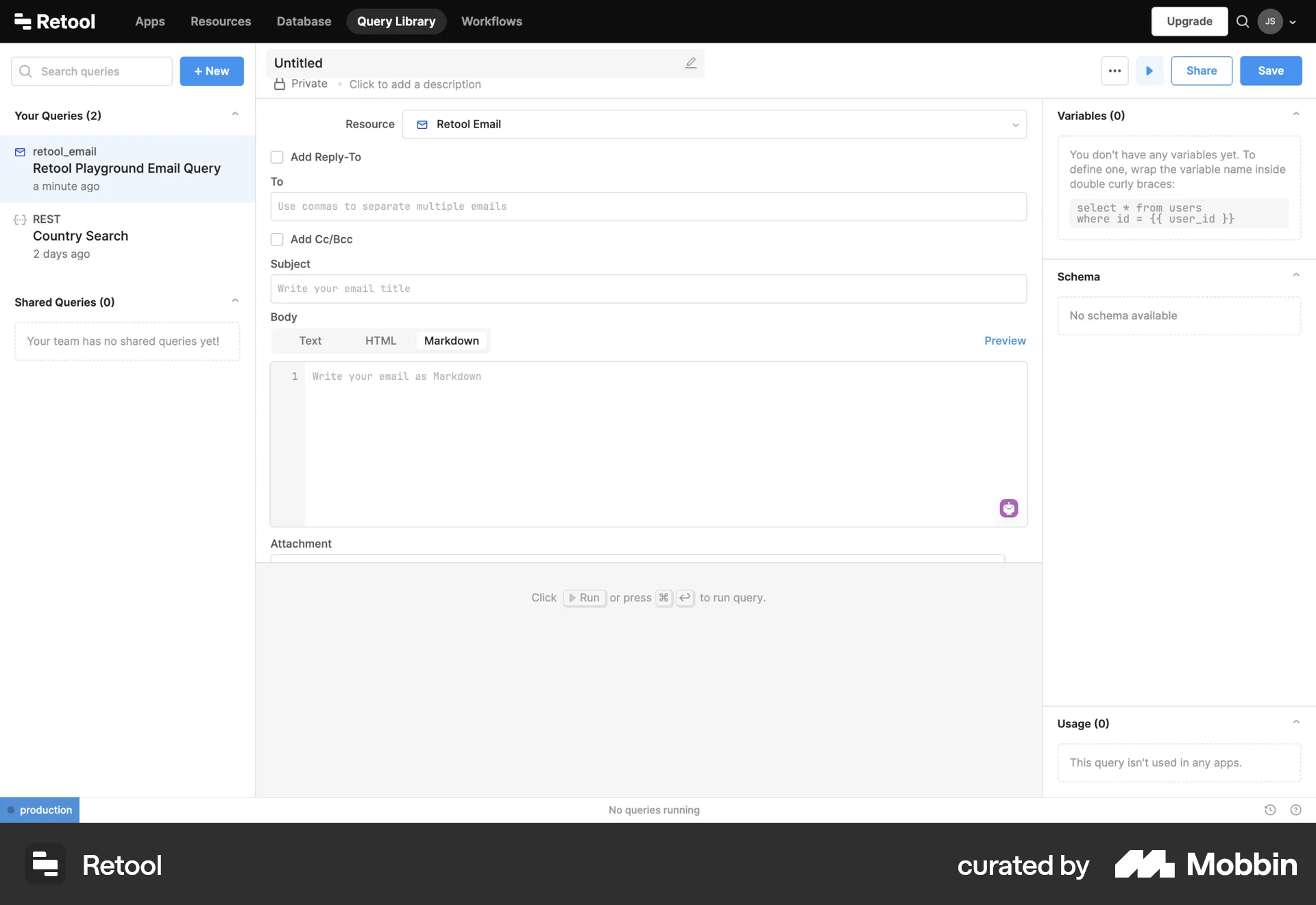Enable the Add Reply-To checkbox

(x=277, y=157)
